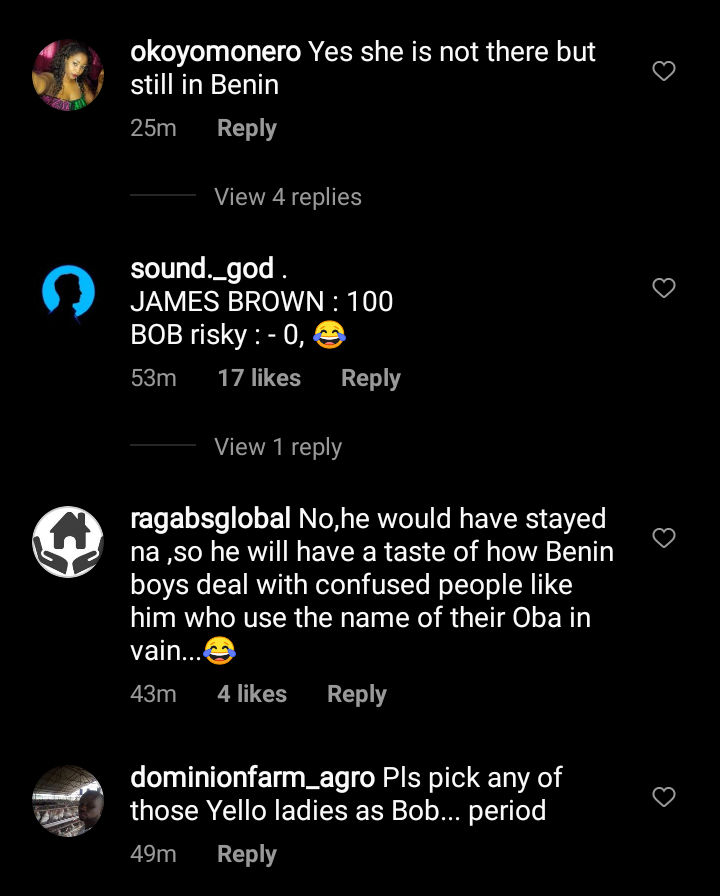Like okoyomonero's comment with the heart
720x896 pixels.
pyautogui.click(x=664, y=71)
